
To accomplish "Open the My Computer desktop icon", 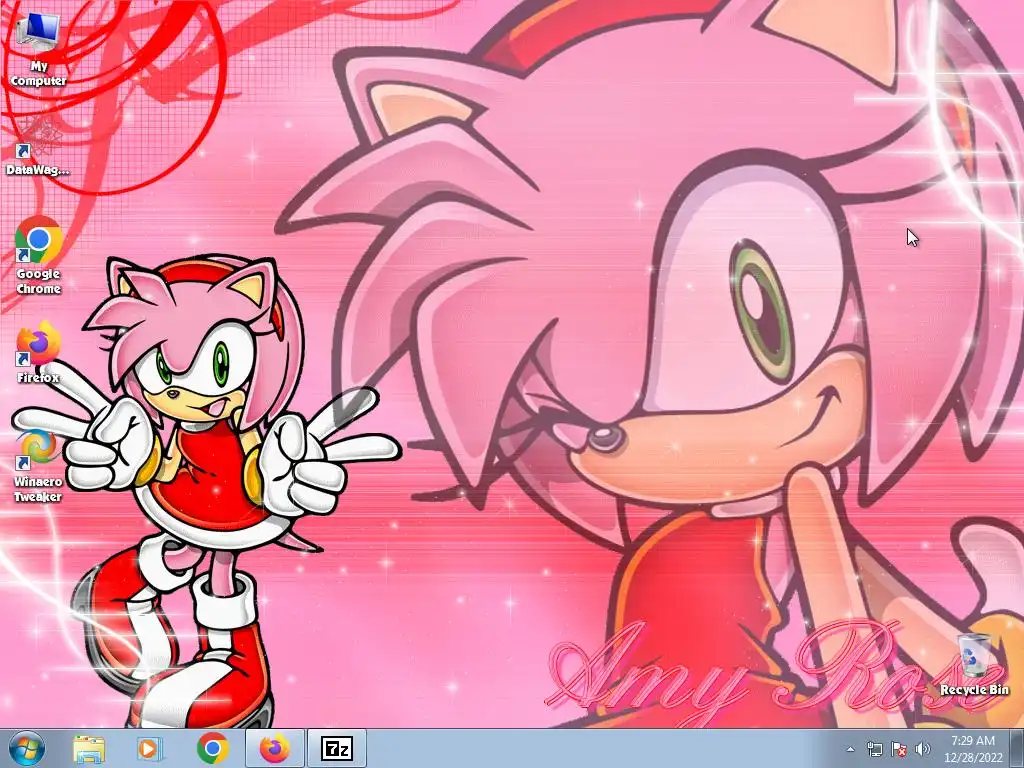I will (39, 50).
